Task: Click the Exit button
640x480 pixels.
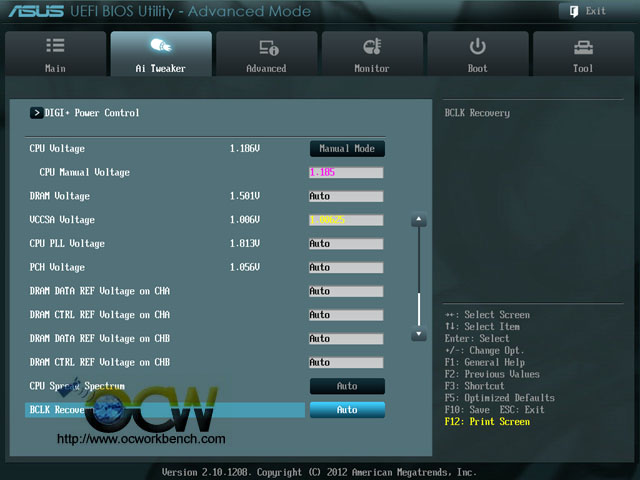Action: pyautogui.click(x=596, y=11)
